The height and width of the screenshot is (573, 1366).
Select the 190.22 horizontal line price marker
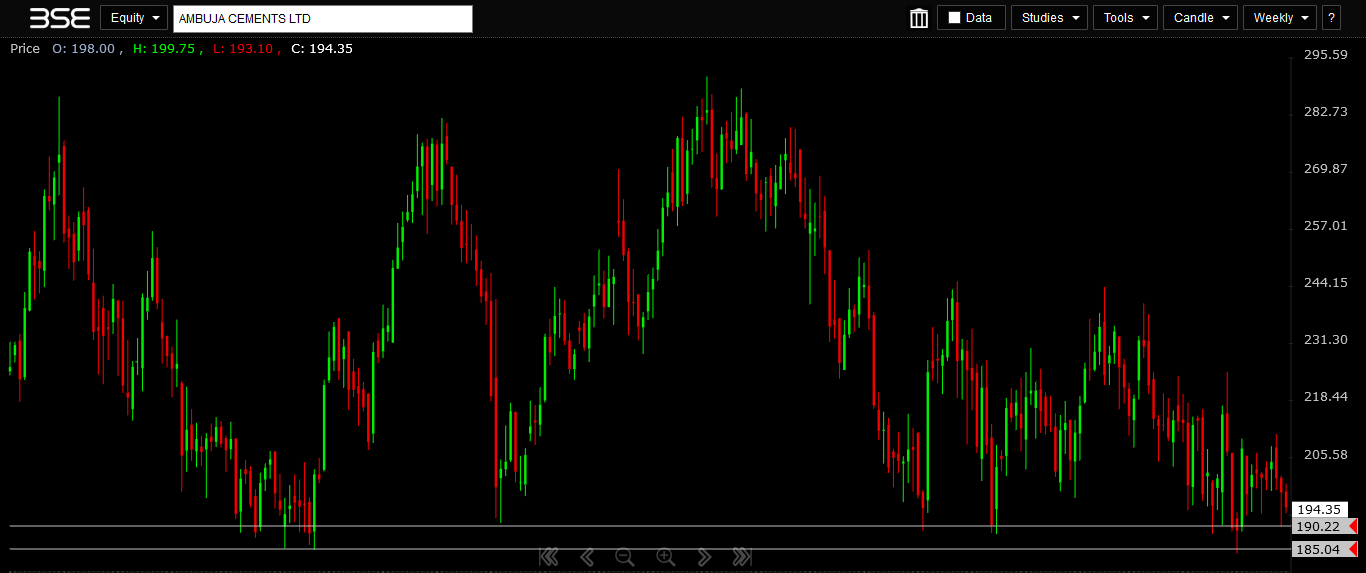click(1318, 526)
